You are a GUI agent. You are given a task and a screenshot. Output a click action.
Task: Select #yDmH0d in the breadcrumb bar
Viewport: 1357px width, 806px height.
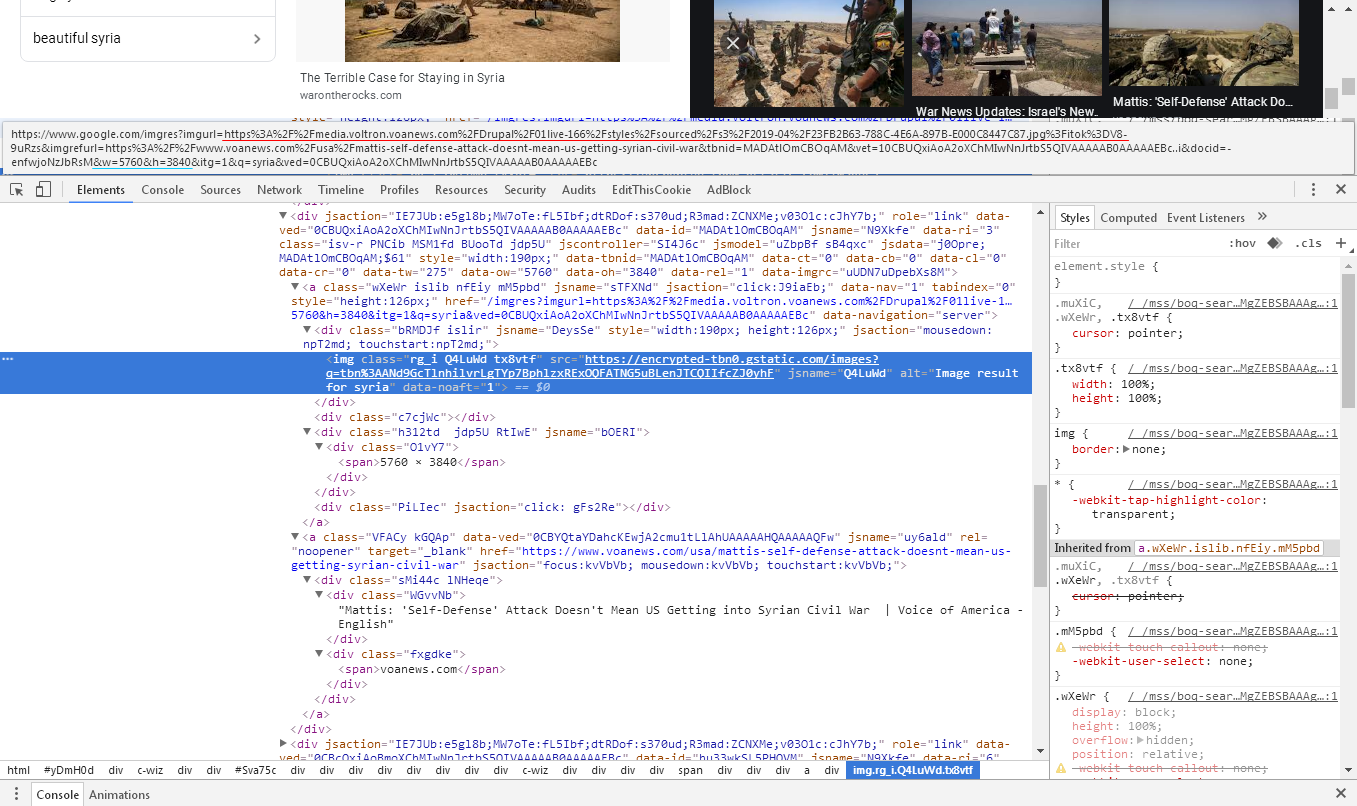click(68, 770)
